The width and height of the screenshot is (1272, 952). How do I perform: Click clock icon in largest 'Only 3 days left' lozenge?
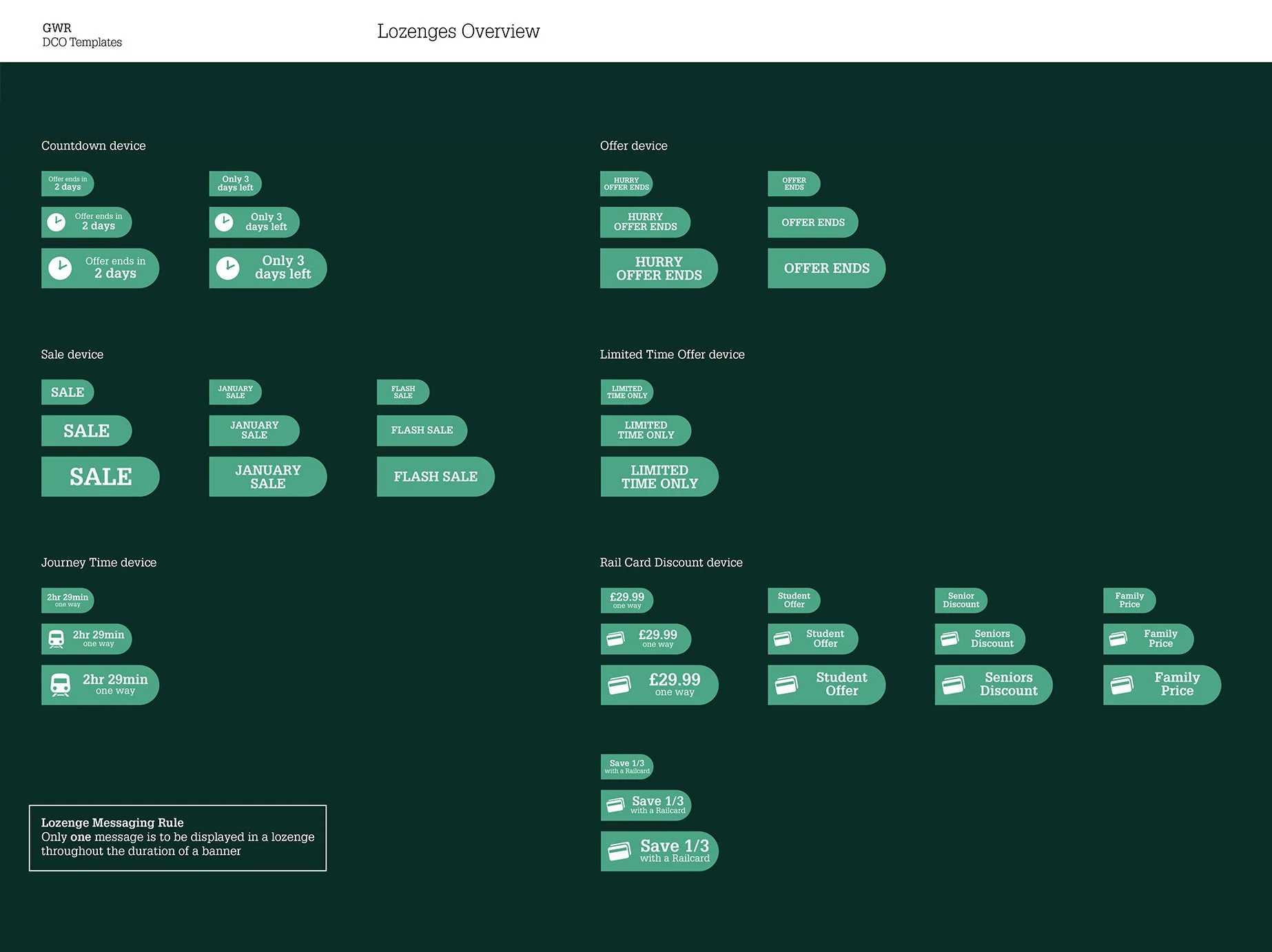click(x=228, y=268)
